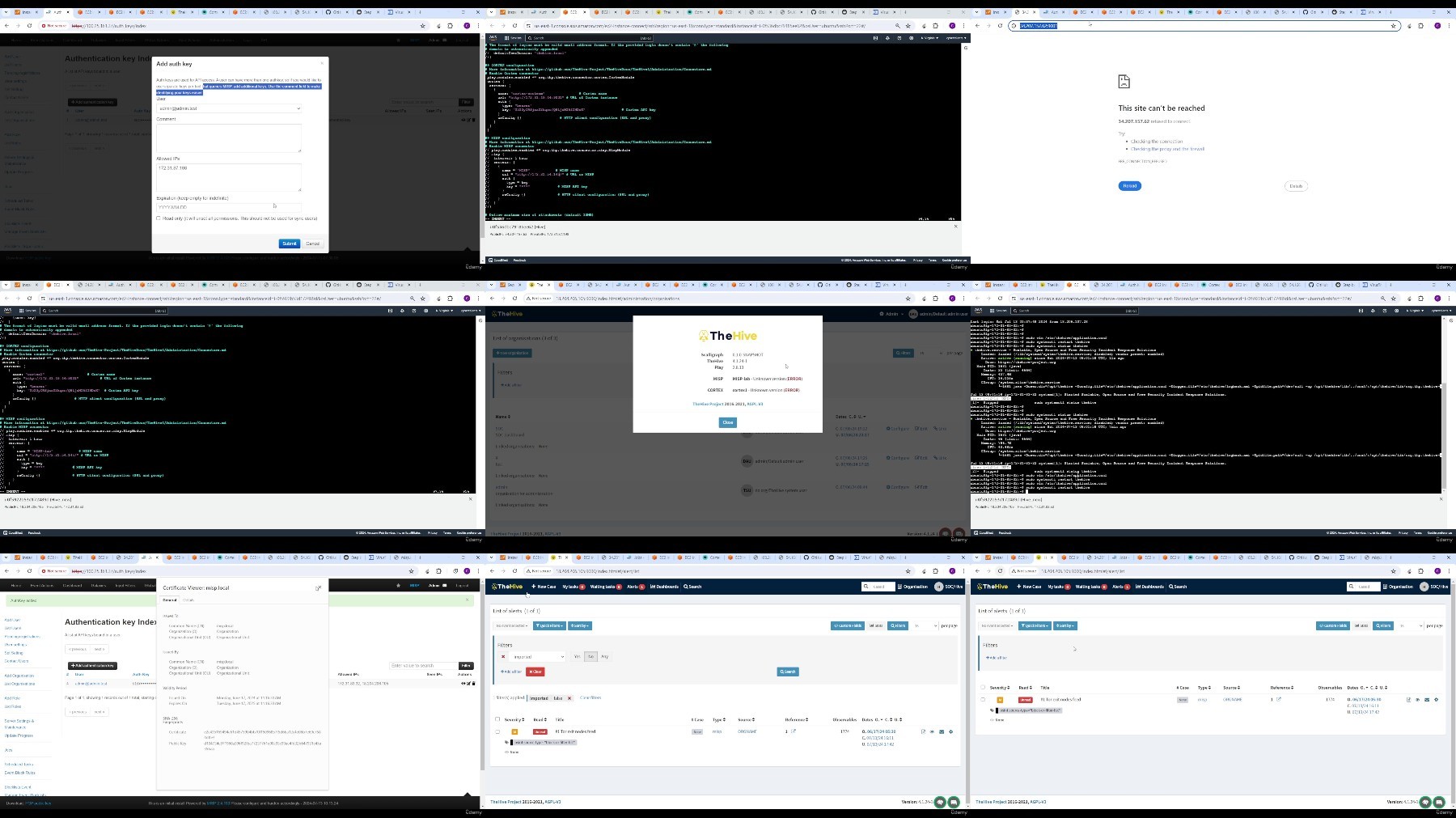
Task: Click Alerts menu in unfiltered alerts window
Action: 1121,587
